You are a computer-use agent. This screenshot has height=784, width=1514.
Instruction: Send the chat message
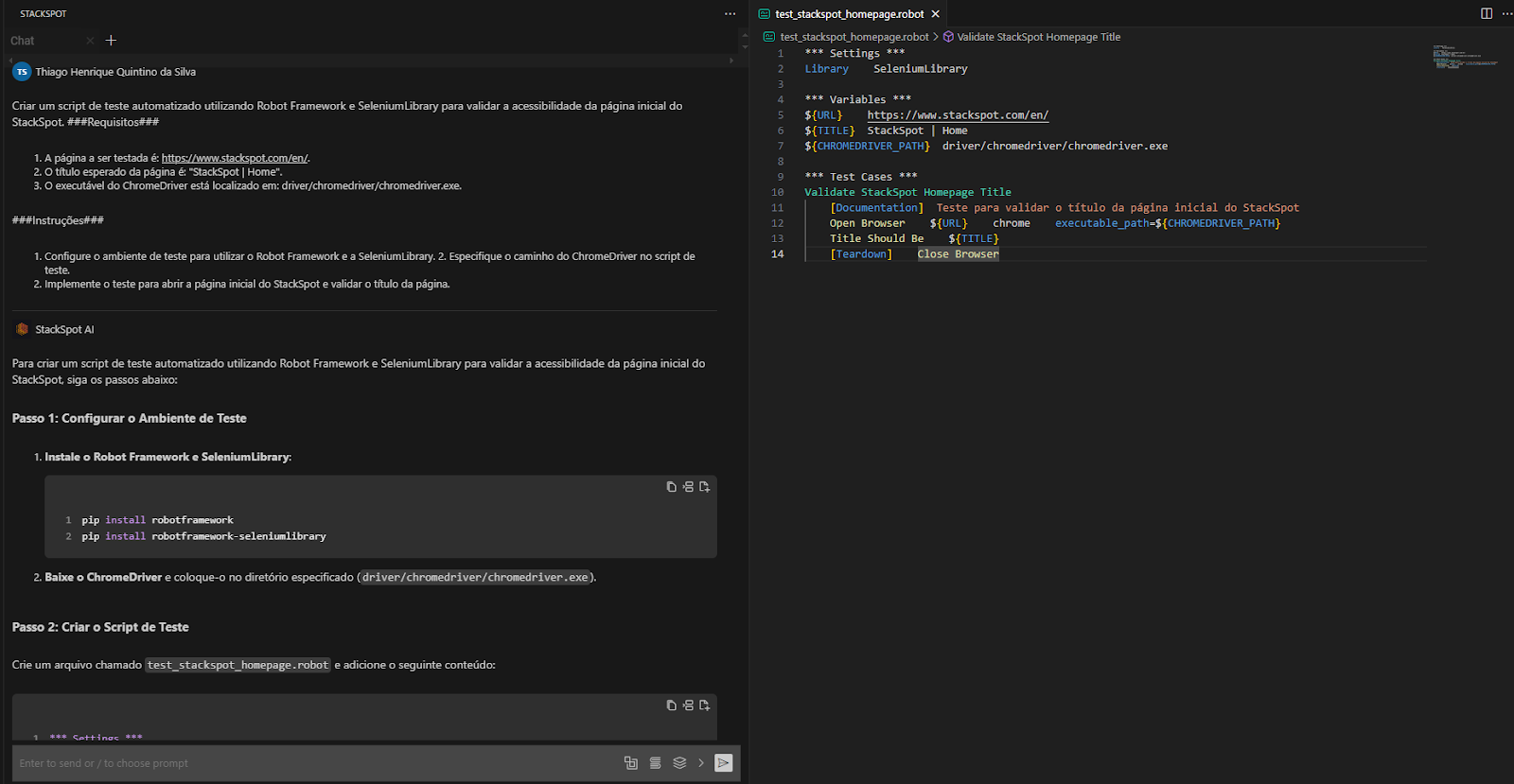(724, 763)
